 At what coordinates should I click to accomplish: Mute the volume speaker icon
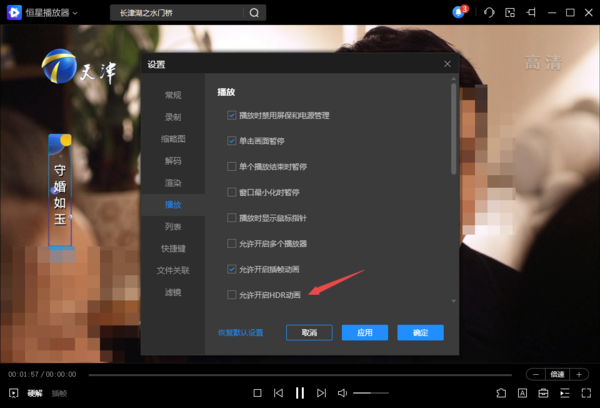pyautogui.click(x=342, y=393)
